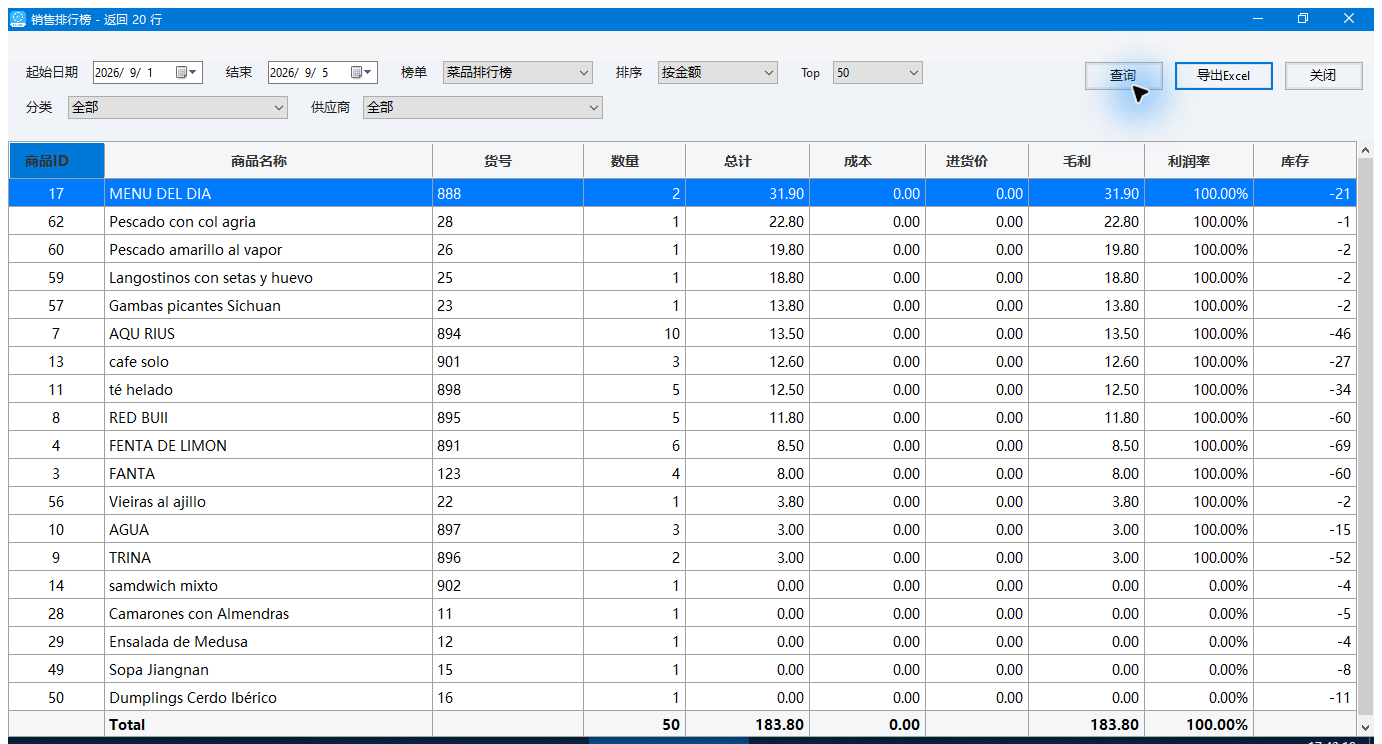Click the 成本 column header
Screen dimensions: 1382x744
(867, 161)
